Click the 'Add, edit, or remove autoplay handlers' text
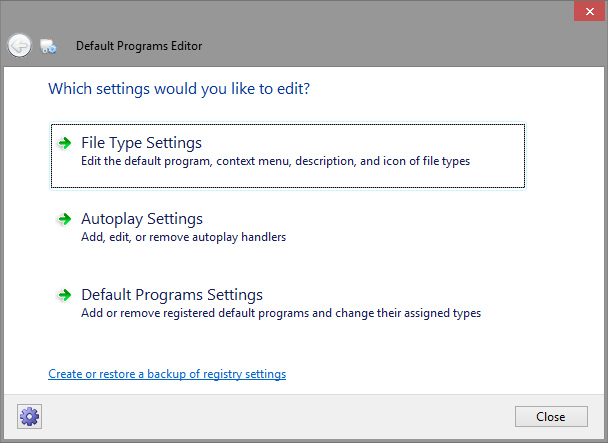This screenshot has width=608, height=443. coord(183,237)
